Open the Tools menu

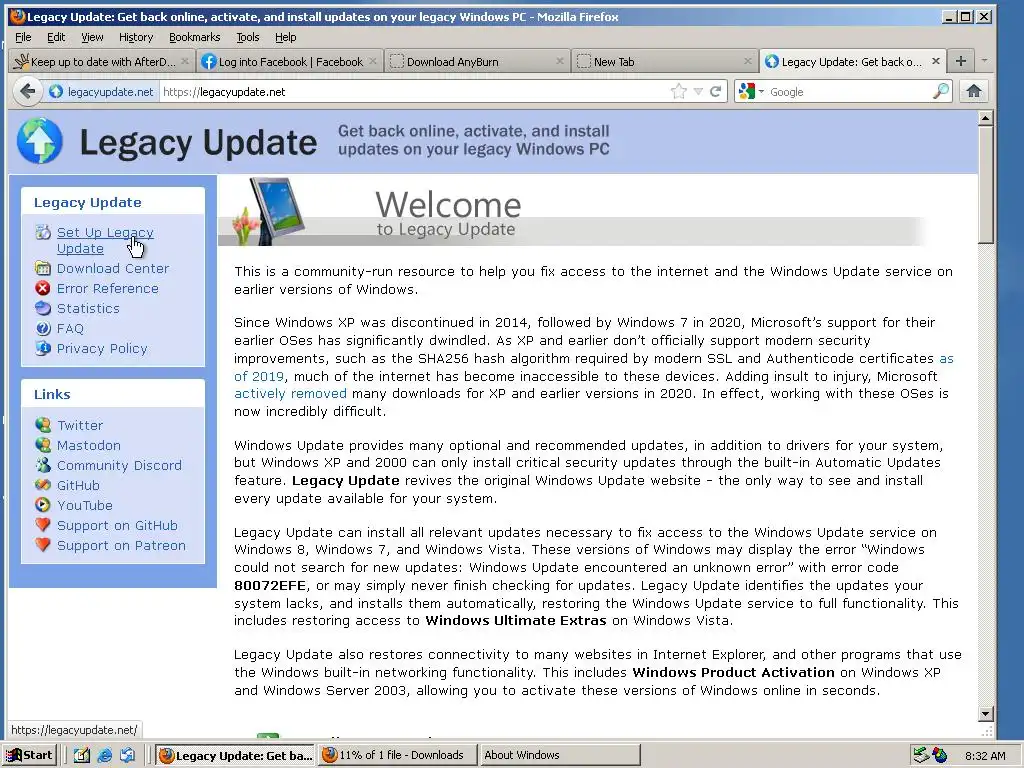click(x=248, y=37)
